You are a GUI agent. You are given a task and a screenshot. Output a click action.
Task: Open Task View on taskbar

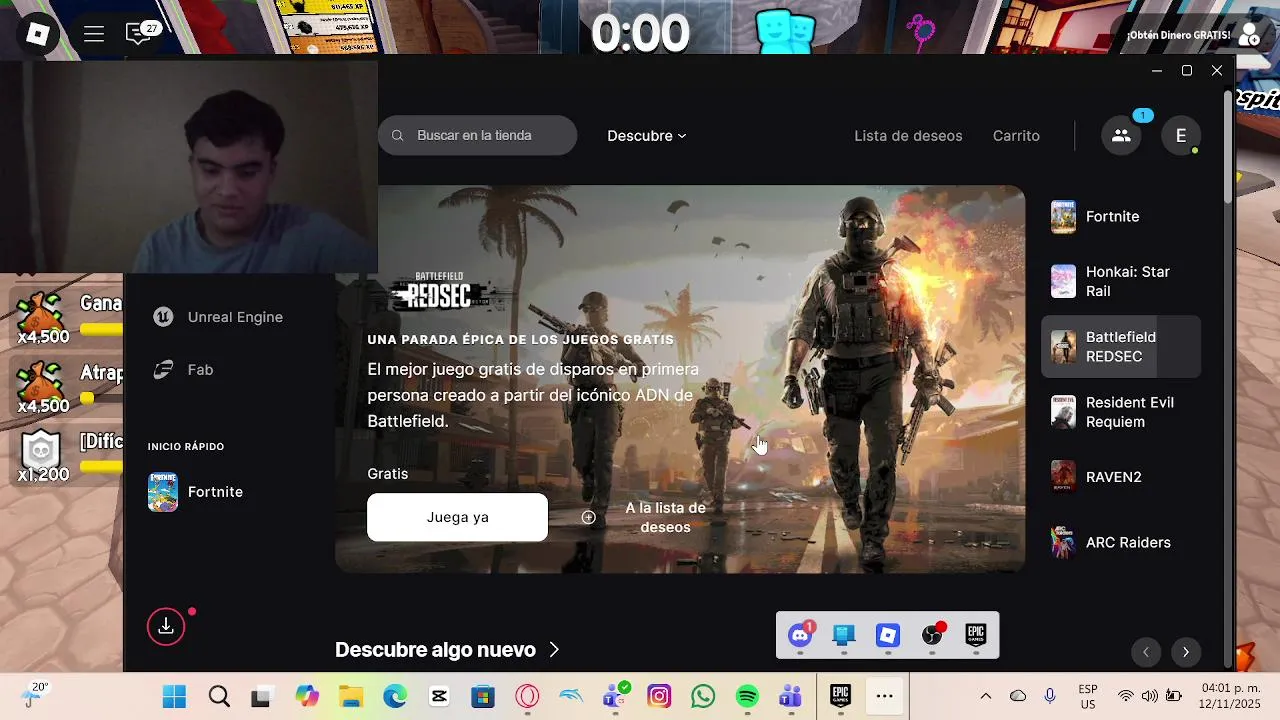tap(262, 697)
